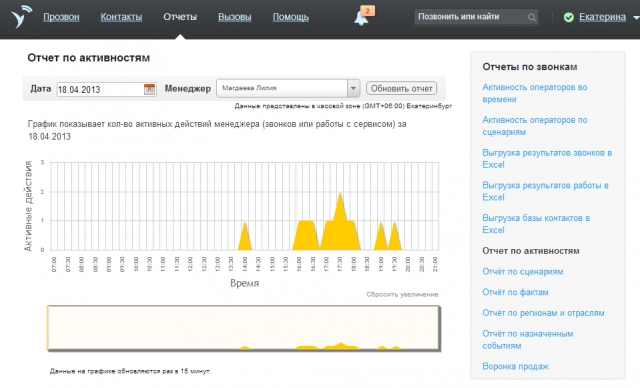Click the 16:00 time axis label

tap(299, 264)
